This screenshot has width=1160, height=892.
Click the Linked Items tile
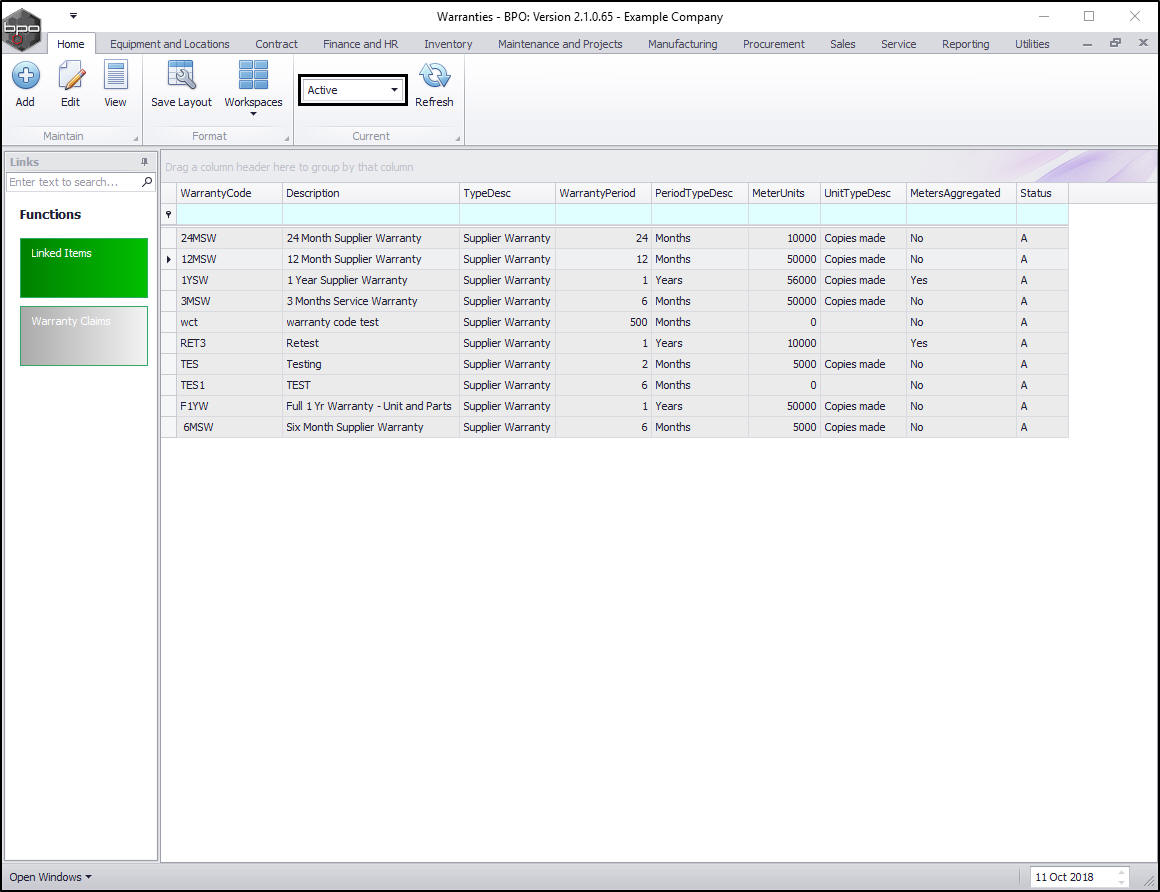[x=84, y=268]
